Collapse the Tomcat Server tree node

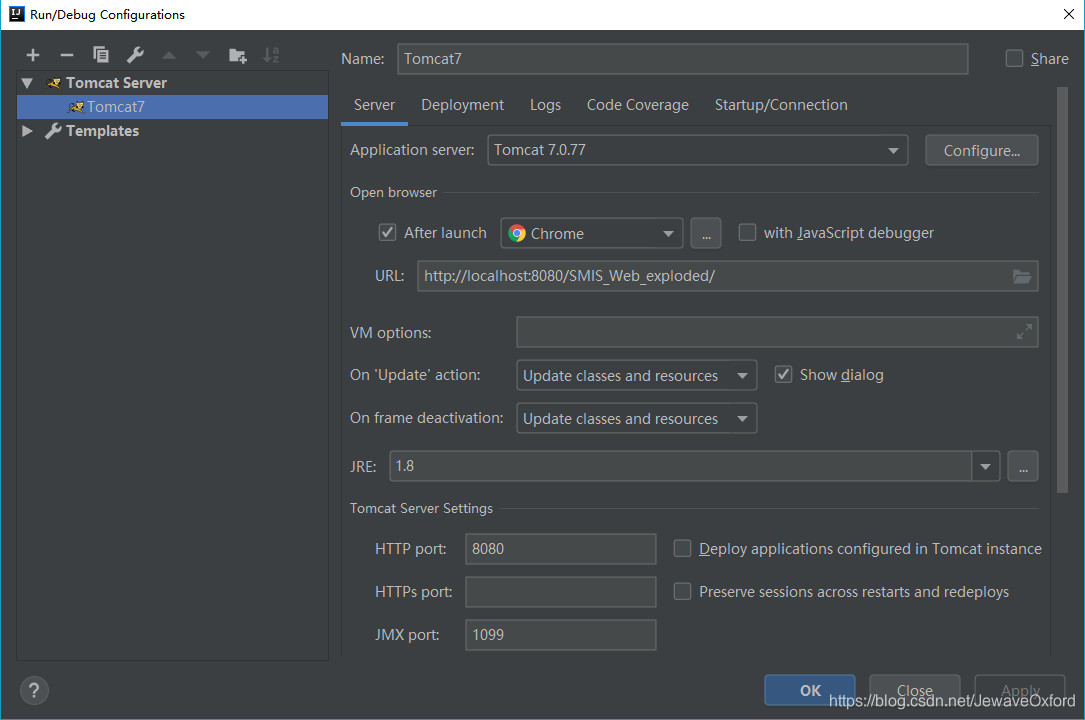27,83
